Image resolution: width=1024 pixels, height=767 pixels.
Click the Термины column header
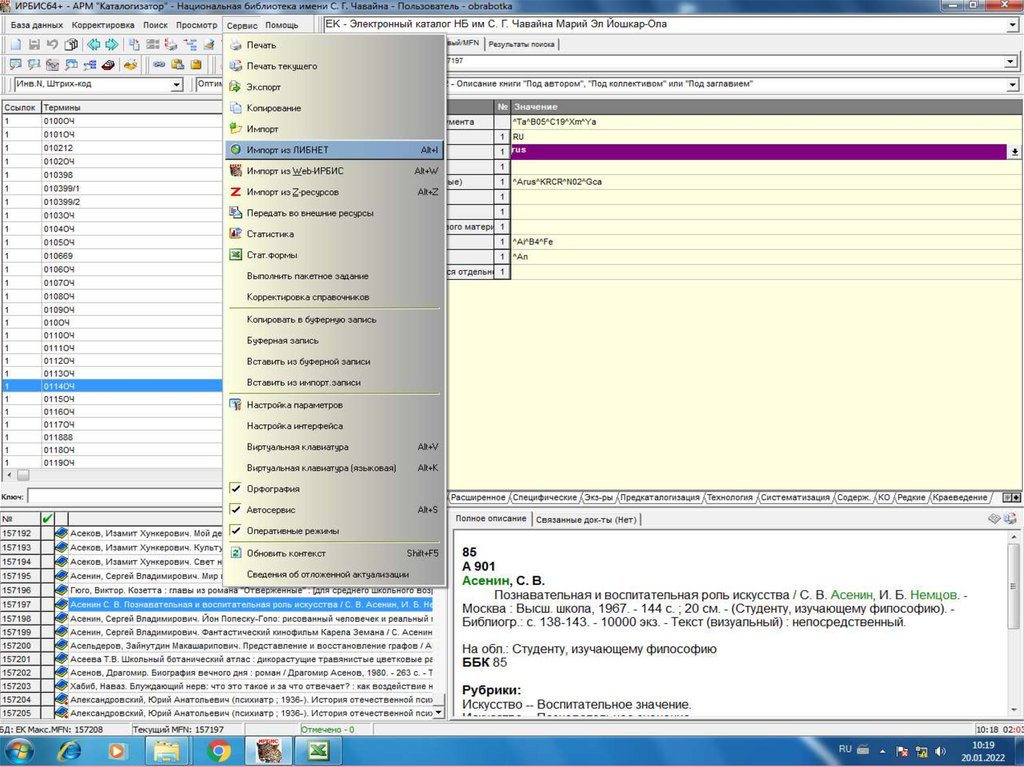131,107
